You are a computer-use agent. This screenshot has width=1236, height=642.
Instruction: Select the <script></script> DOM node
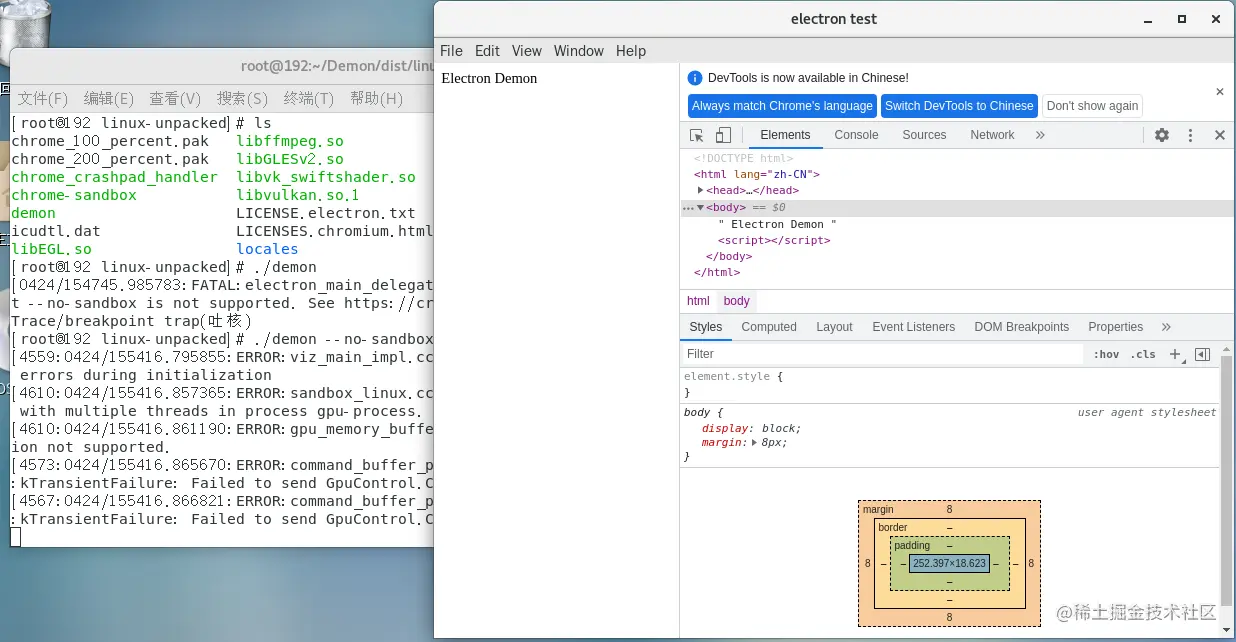tap(774, 240)
